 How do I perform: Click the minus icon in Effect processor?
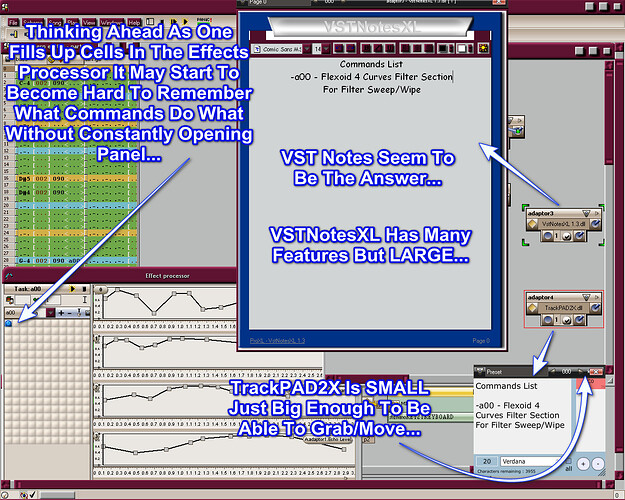(x=69, y=313)
